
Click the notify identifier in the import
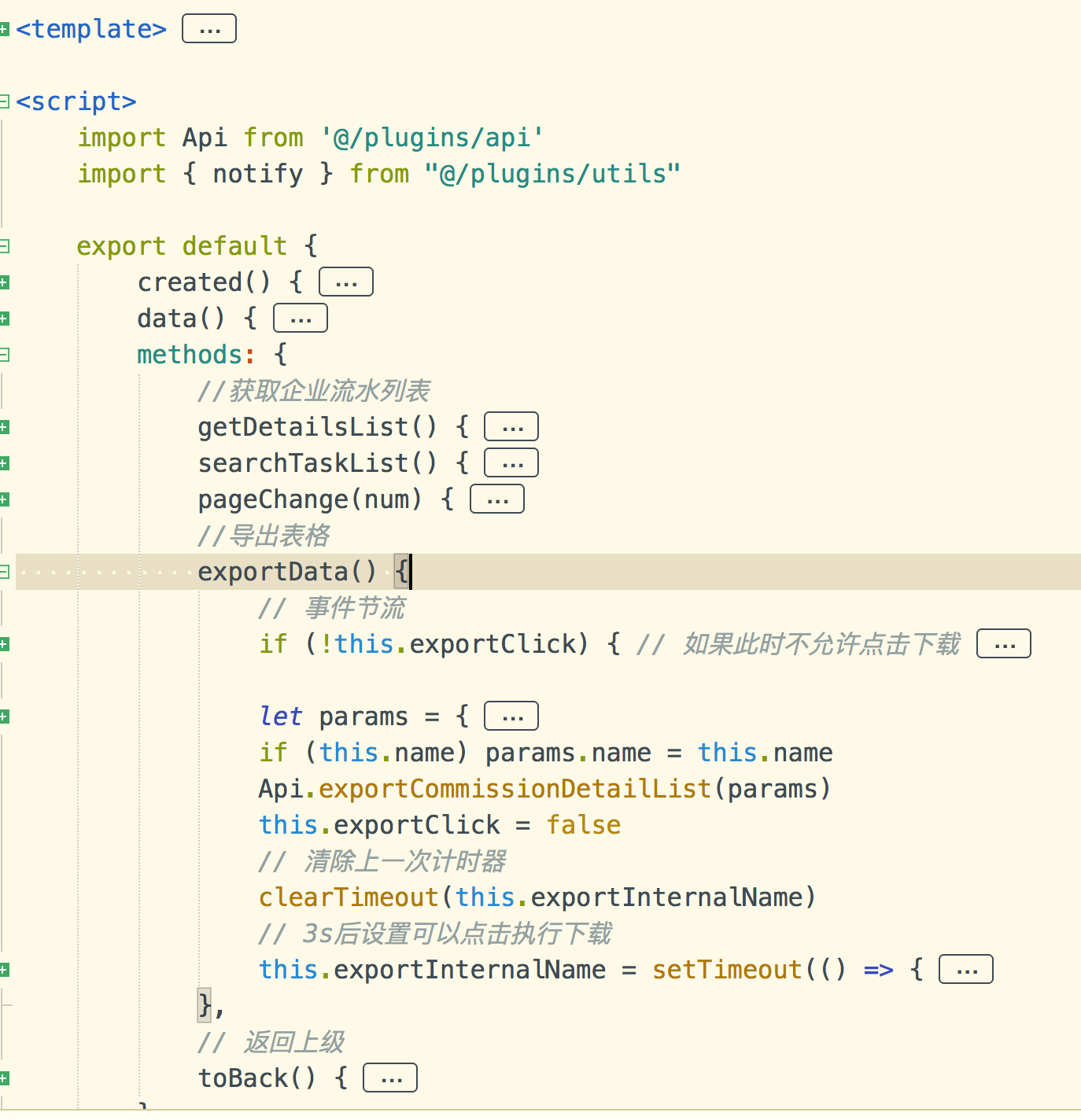coord(258,174)
